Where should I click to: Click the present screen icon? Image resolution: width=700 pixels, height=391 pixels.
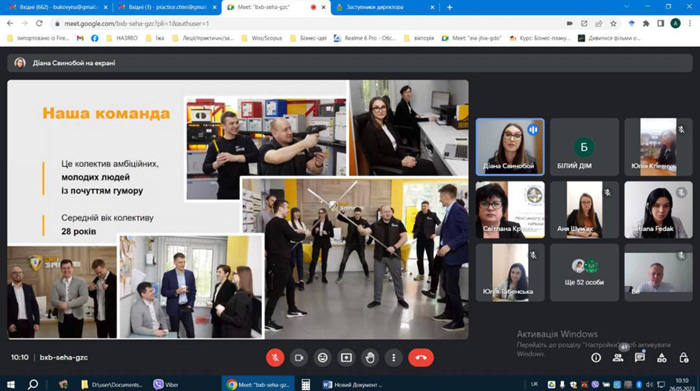point(346,358)
